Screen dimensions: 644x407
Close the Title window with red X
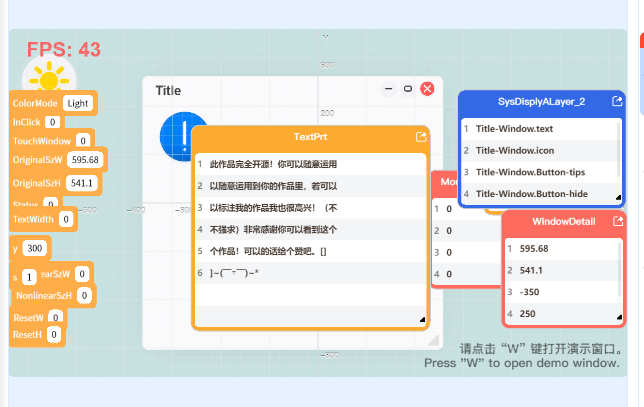pyautogui.click(x=427, y=89)
